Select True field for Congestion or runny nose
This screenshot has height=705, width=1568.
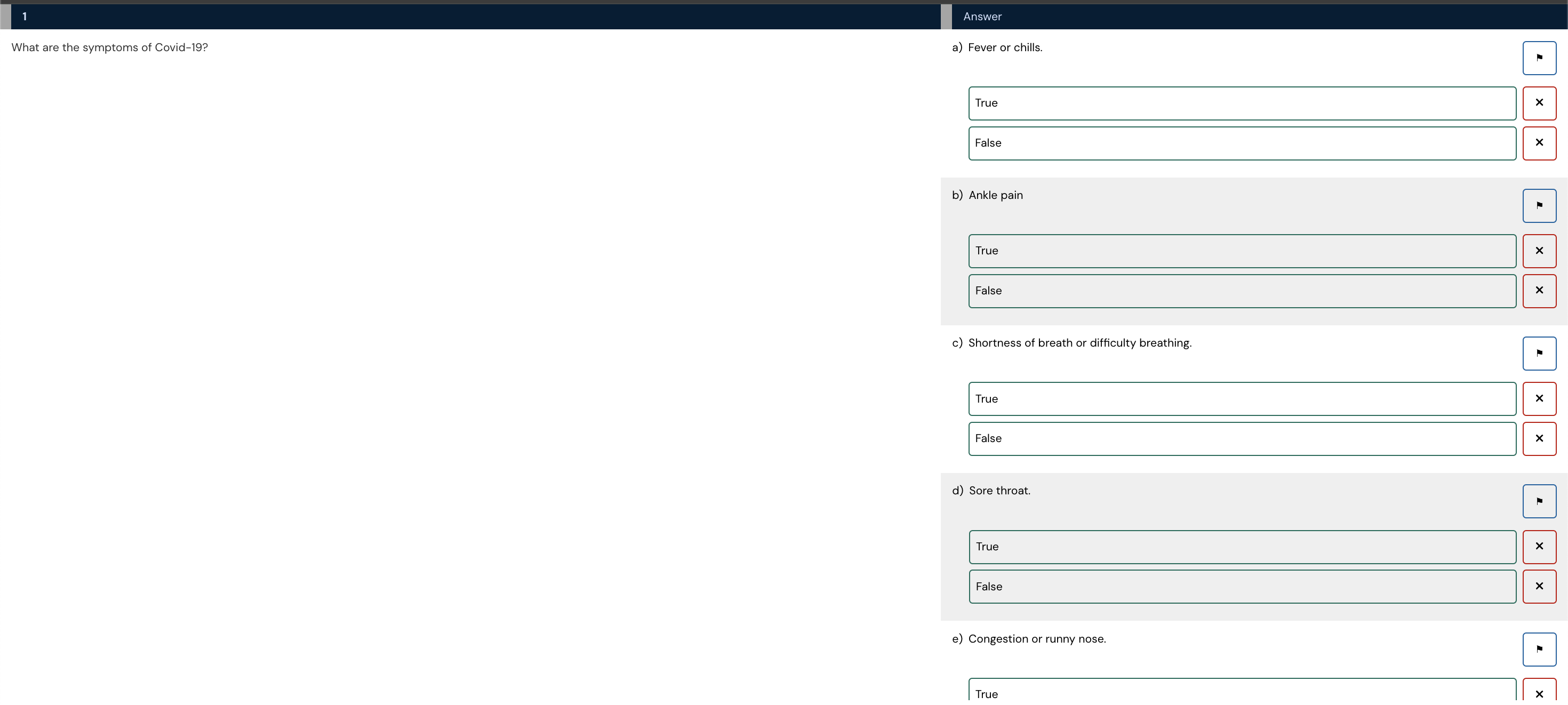tap(1242, 693)
